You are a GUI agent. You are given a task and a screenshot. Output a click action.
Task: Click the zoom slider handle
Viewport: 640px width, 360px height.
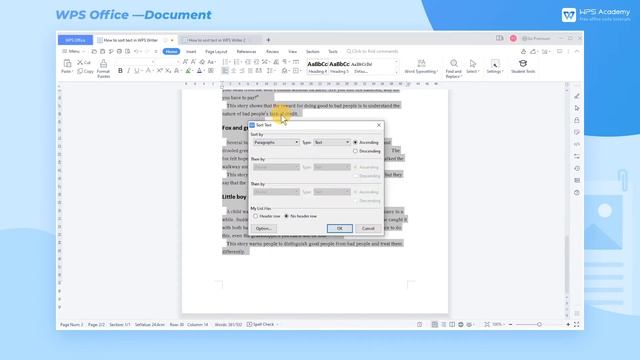click(539, 324)
